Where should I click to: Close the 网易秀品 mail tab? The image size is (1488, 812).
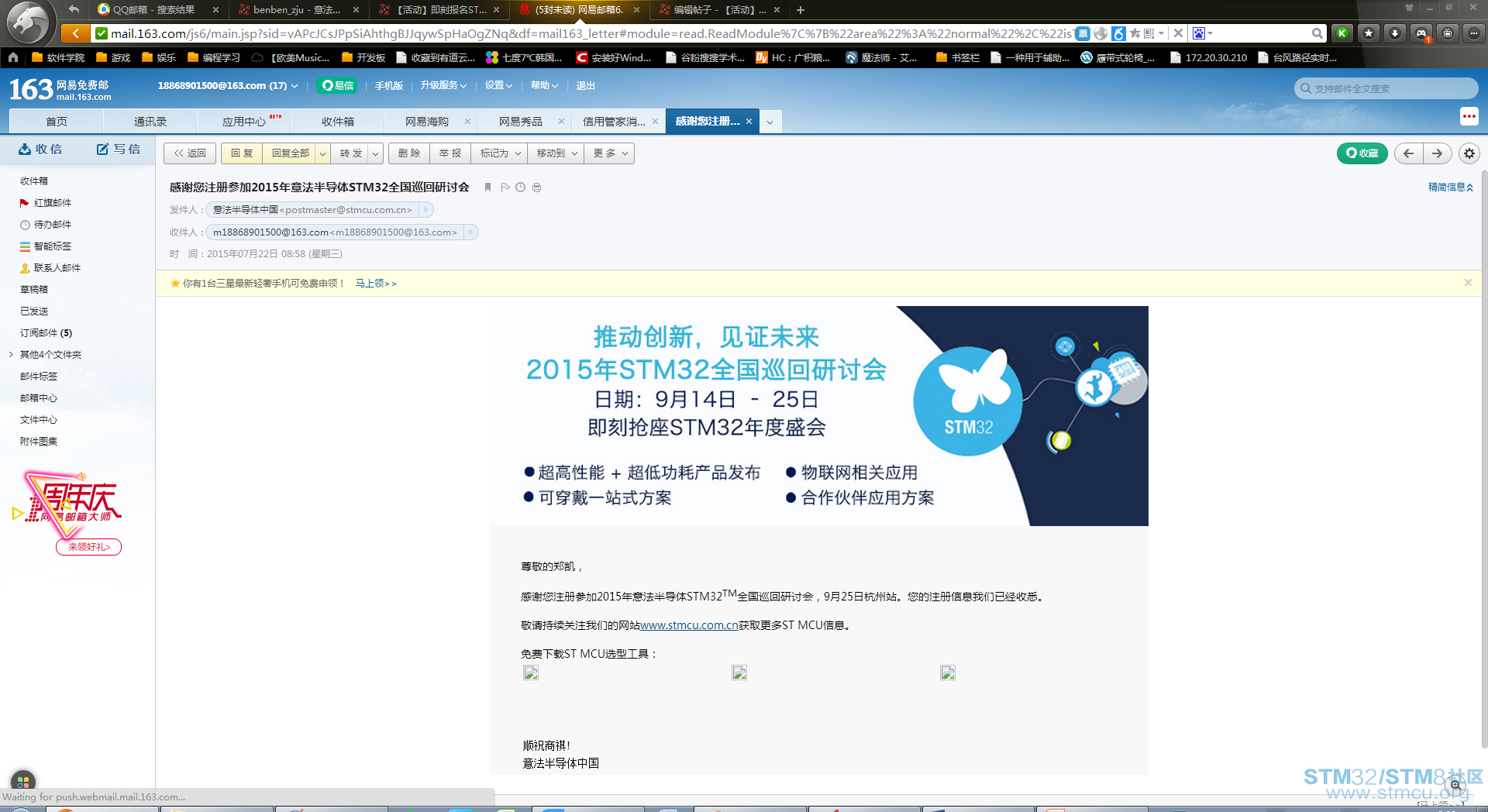click(561, 122)
